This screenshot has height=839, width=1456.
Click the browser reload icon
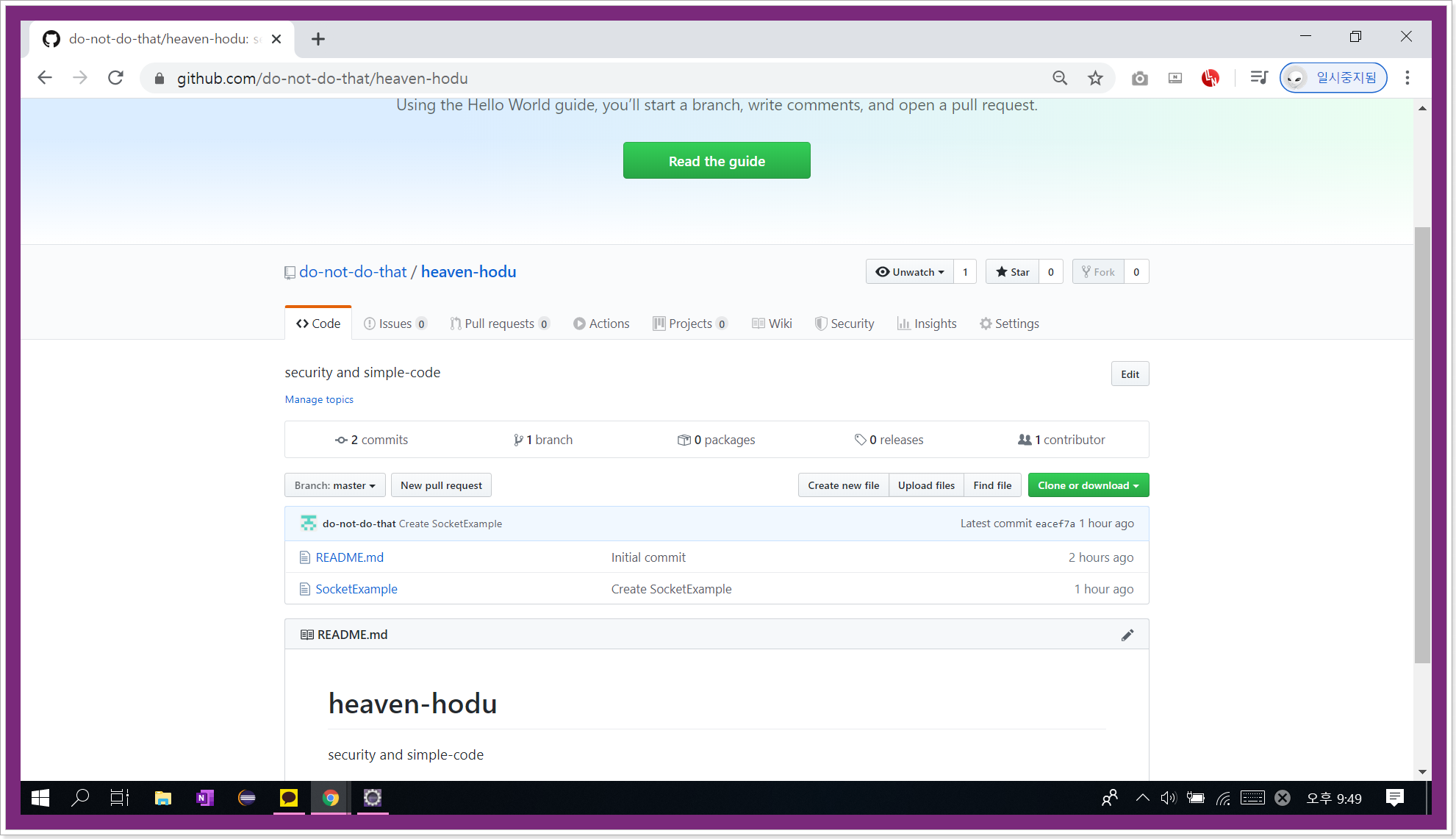coord(115,78)
